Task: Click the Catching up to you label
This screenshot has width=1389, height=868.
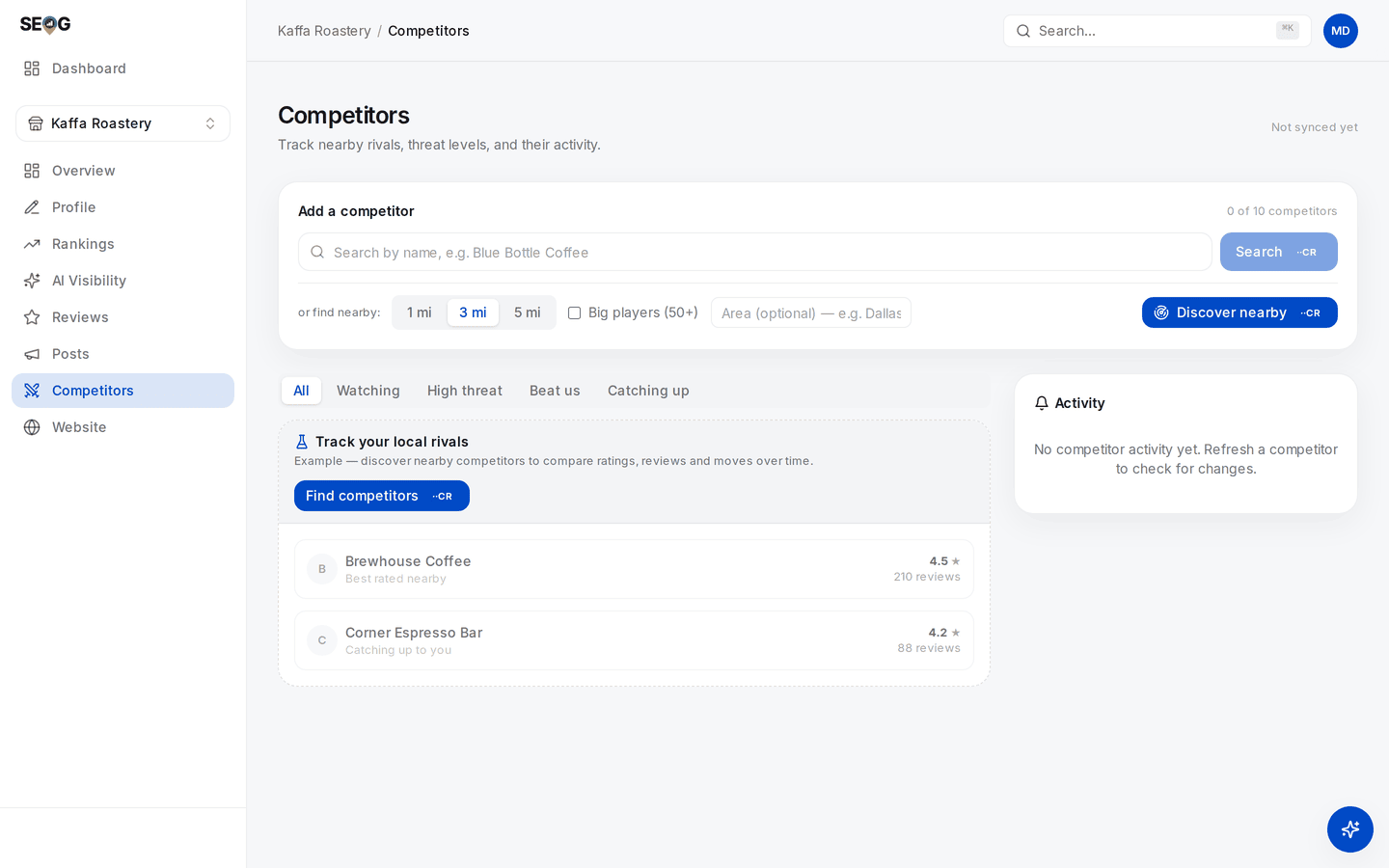Action: 398,650
